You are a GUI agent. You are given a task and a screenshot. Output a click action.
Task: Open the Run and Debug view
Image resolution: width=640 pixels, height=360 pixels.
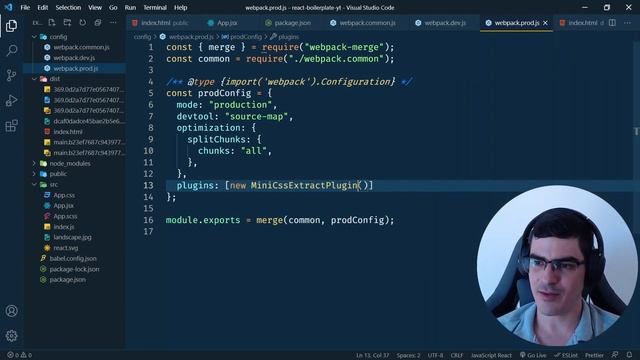11,100
